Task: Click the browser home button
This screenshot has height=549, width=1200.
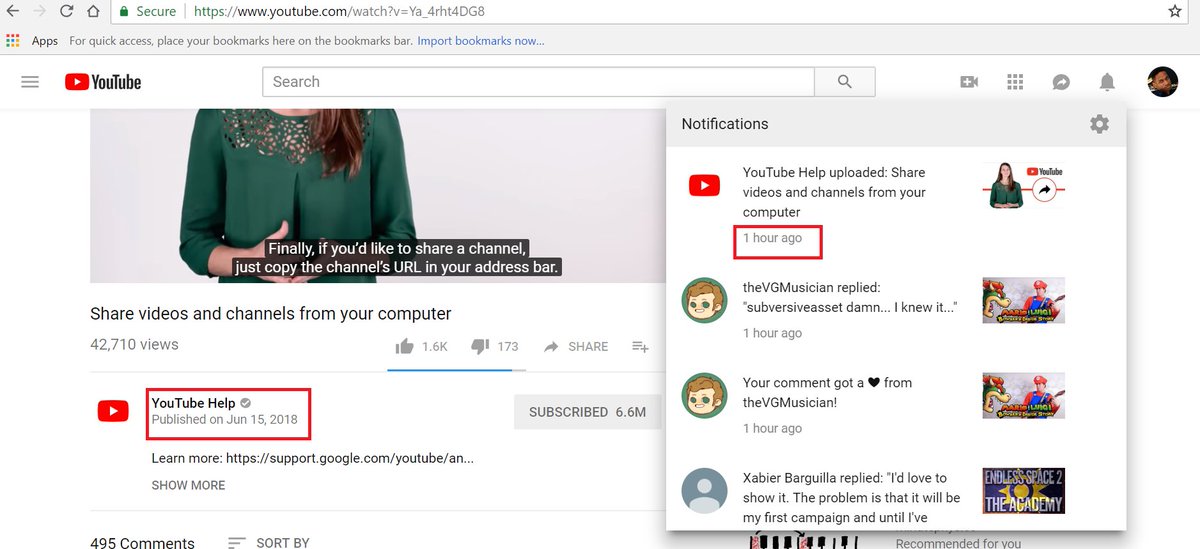Action: click(x=92, y=11)
